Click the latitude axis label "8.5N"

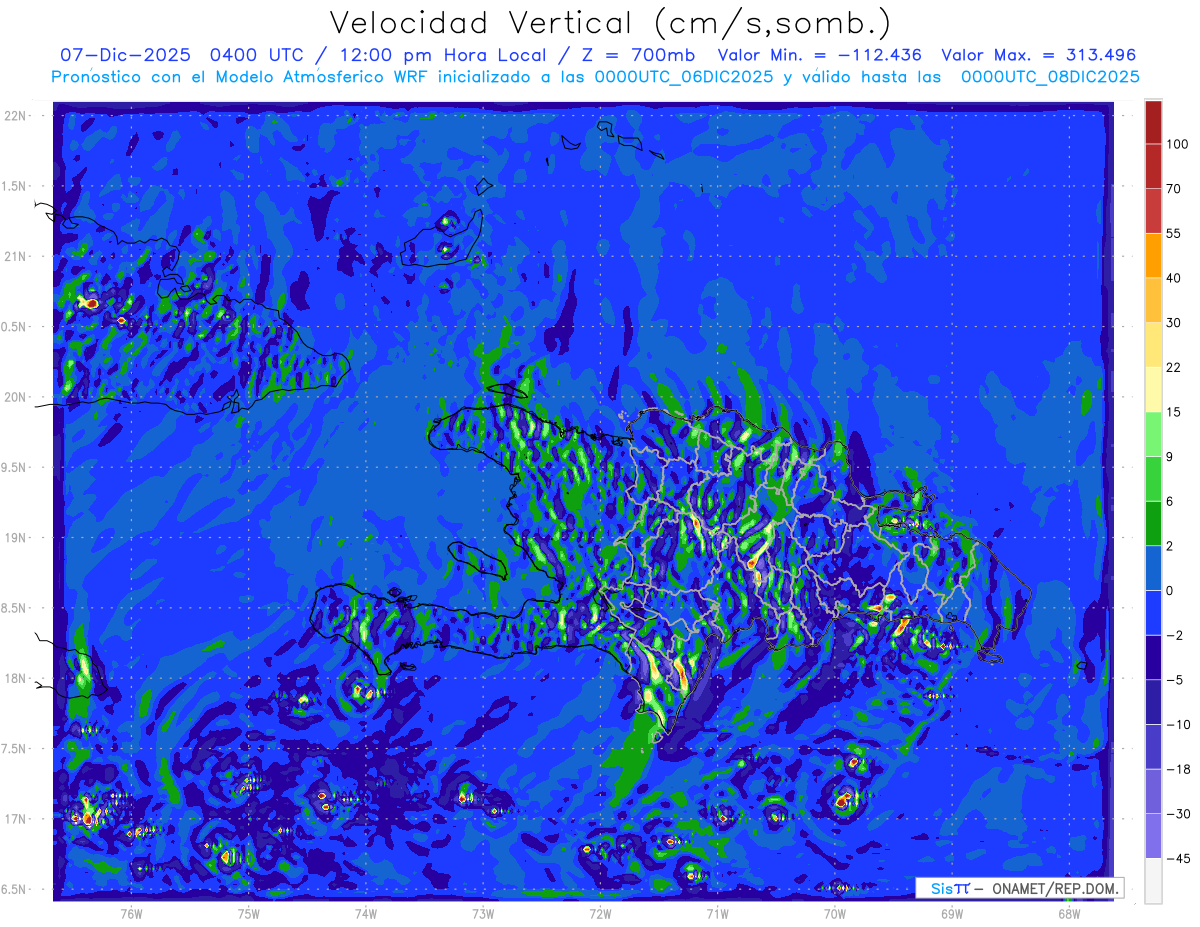click(14, 609)
